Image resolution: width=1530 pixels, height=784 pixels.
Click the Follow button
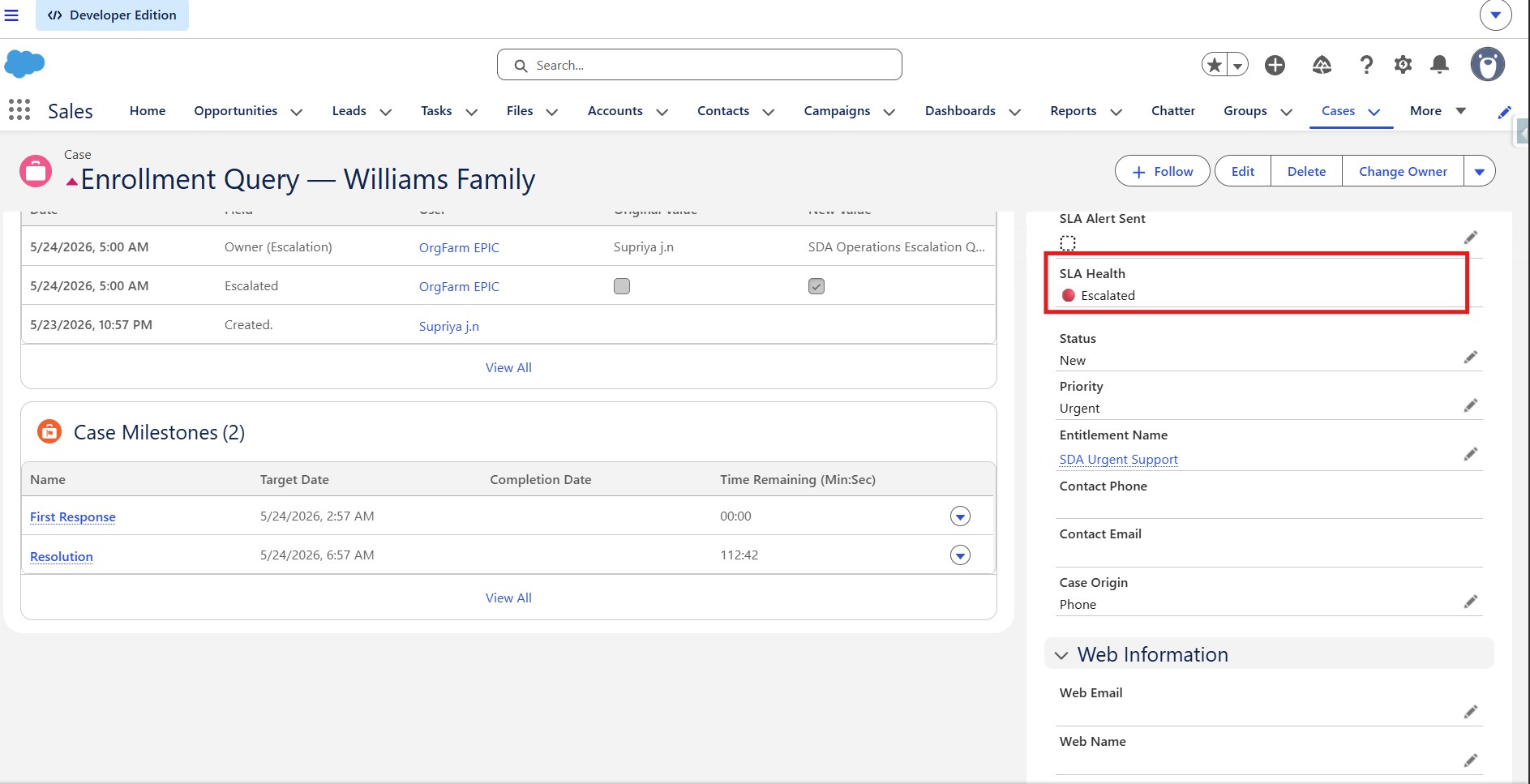pos(1163,171)
